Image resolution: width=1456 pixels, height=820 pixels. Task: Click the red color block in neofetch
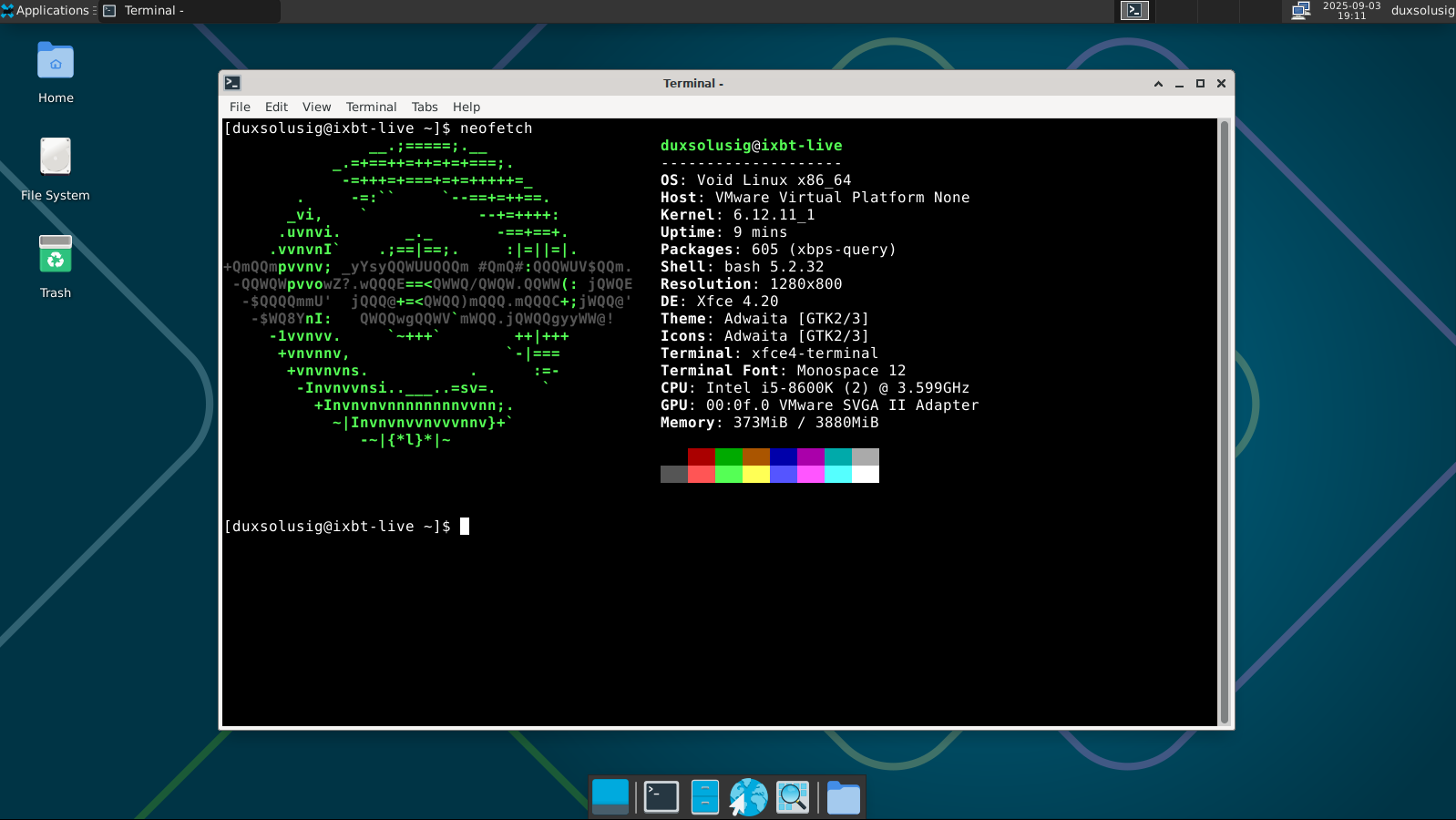point(701,456)
